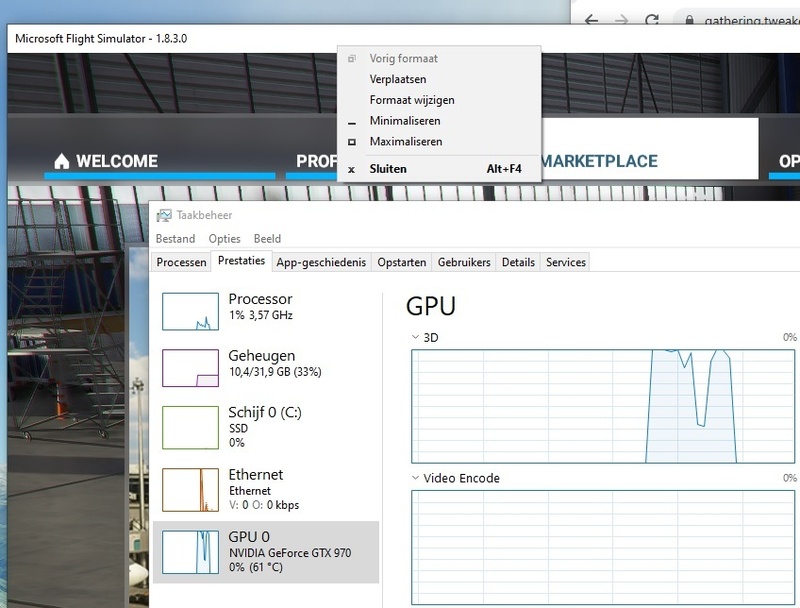Click the Welcome home icon
The image size is (800, 608).
pyautogui.click(x=62, y=161)
